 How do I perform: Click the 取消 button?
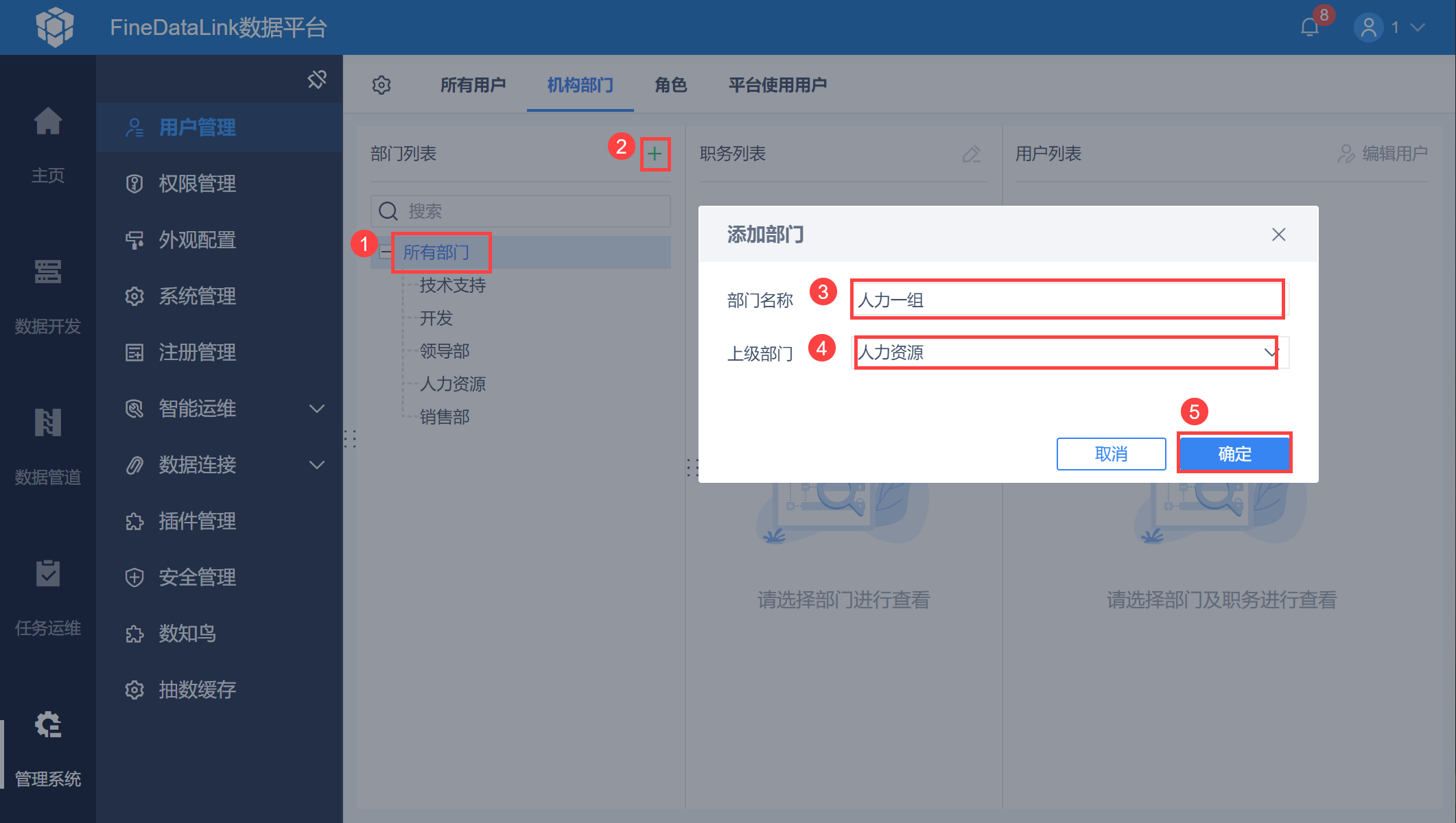(x=1110, y=453)
